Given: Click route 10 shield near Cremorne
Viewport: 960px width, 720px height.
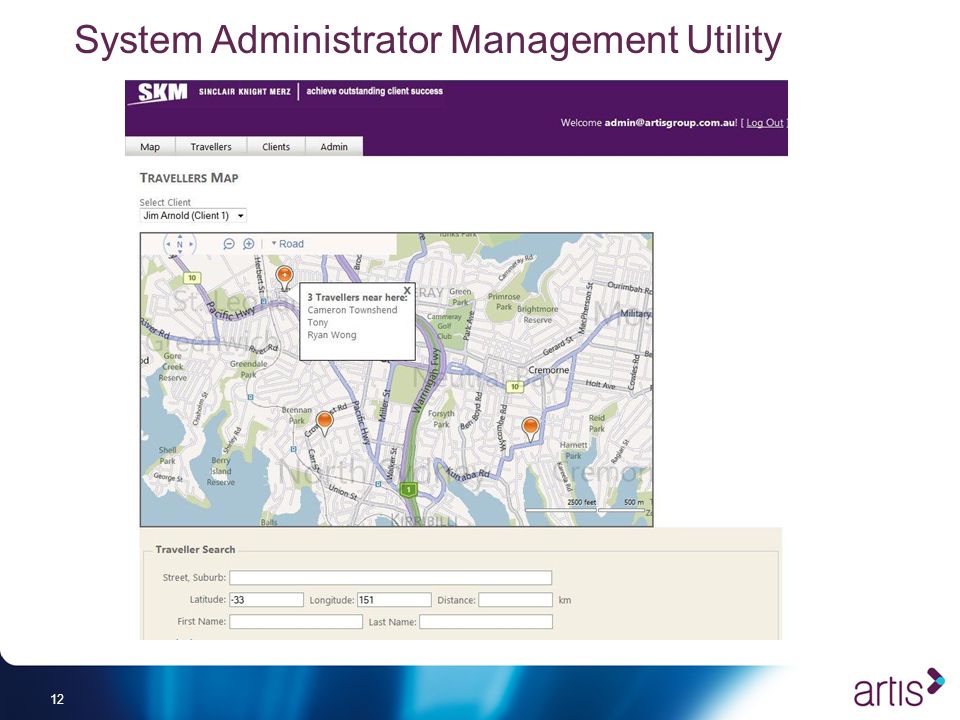Looking at the screenshot, I should [515, 386].
